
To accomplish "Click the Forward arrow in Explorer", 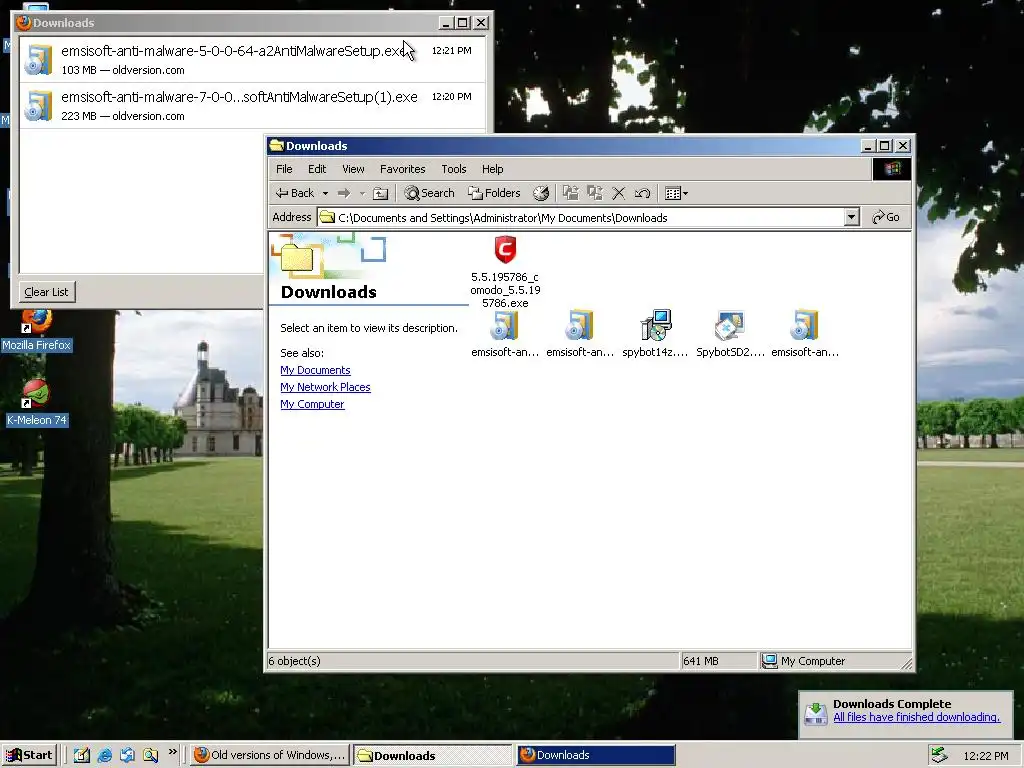I will (344, 193).
